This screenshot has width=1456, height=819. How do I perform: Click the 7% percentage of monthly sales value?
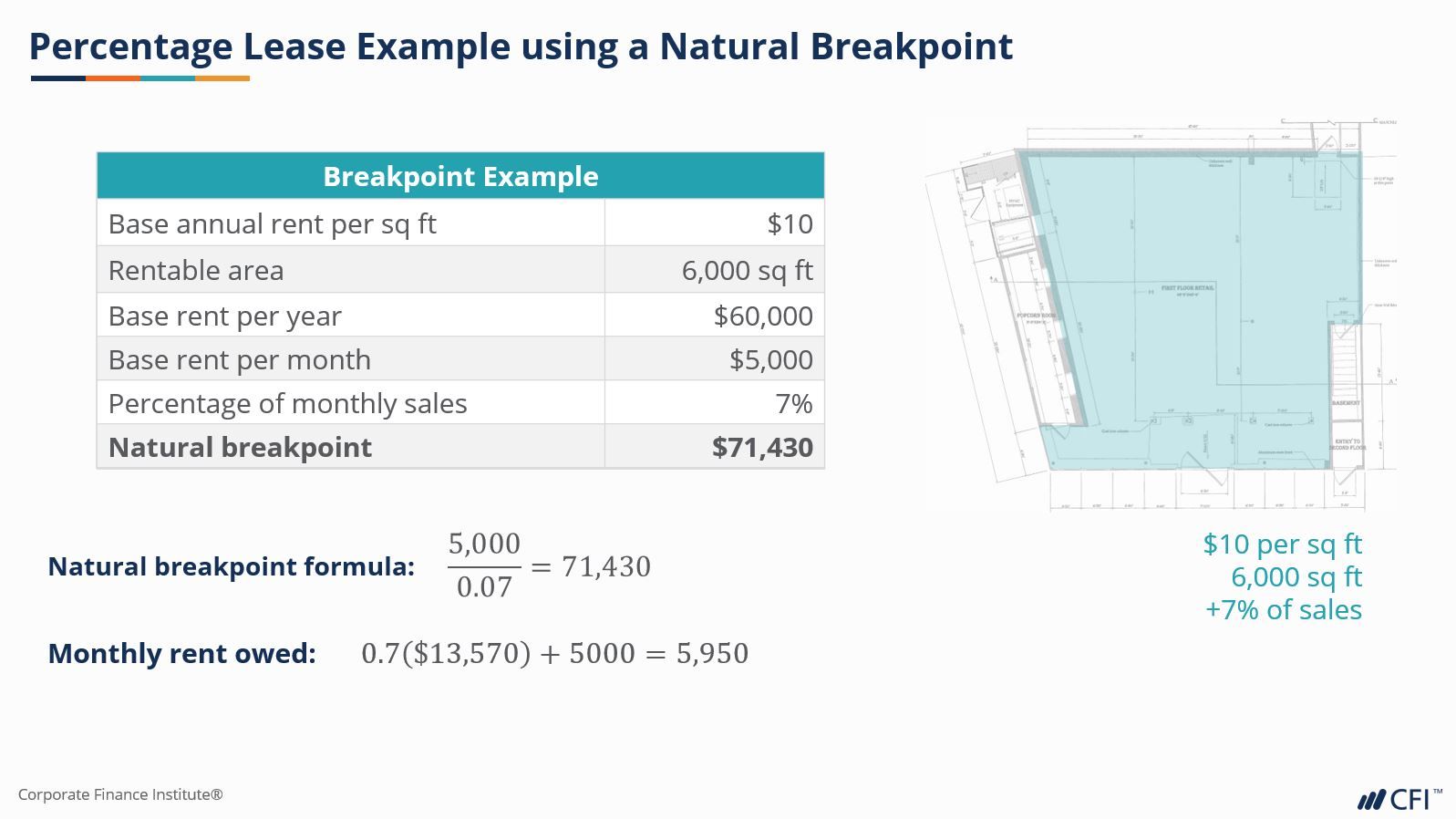pos(794,403)
